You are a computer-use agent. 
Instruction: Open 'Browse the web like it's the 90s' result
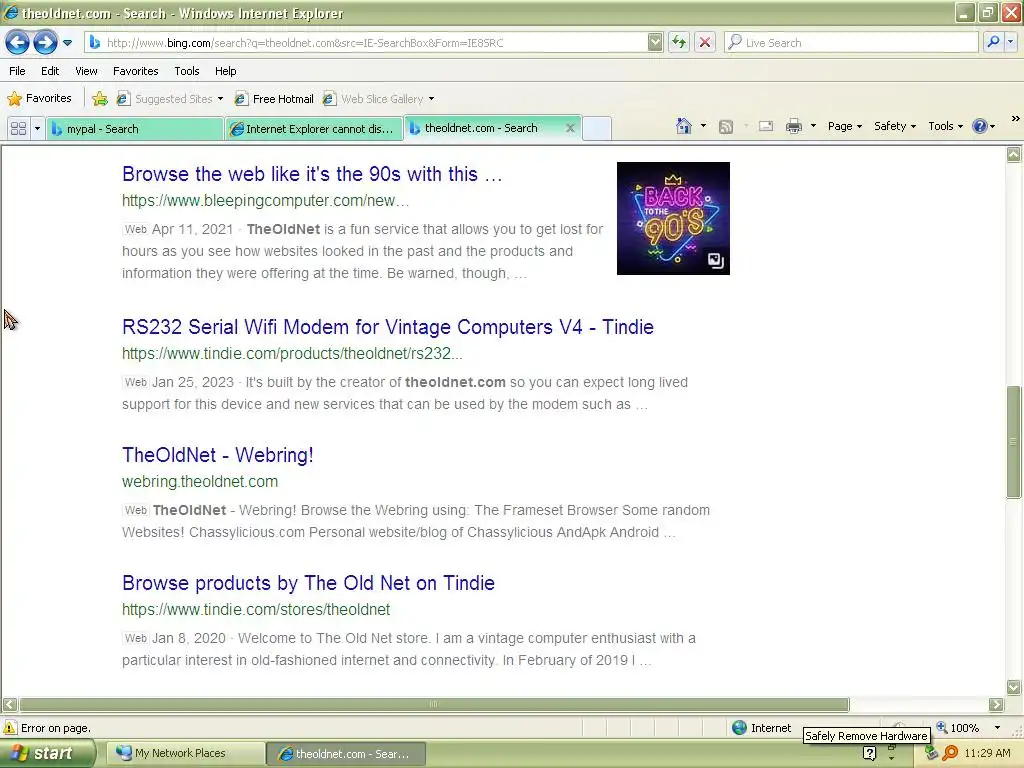312,174
